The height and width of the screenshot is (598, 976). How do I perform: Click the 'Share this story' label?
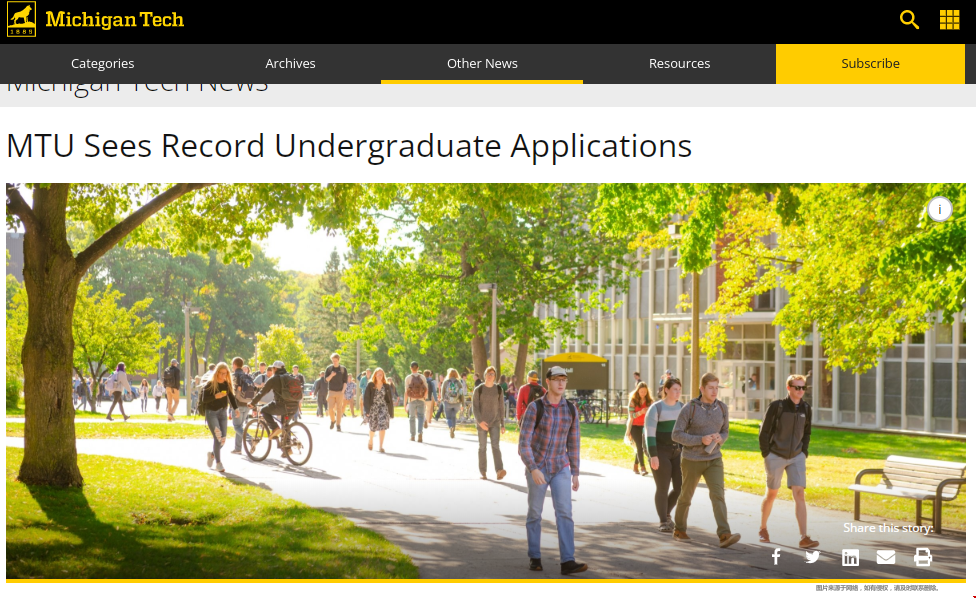[x=887, y=528]
